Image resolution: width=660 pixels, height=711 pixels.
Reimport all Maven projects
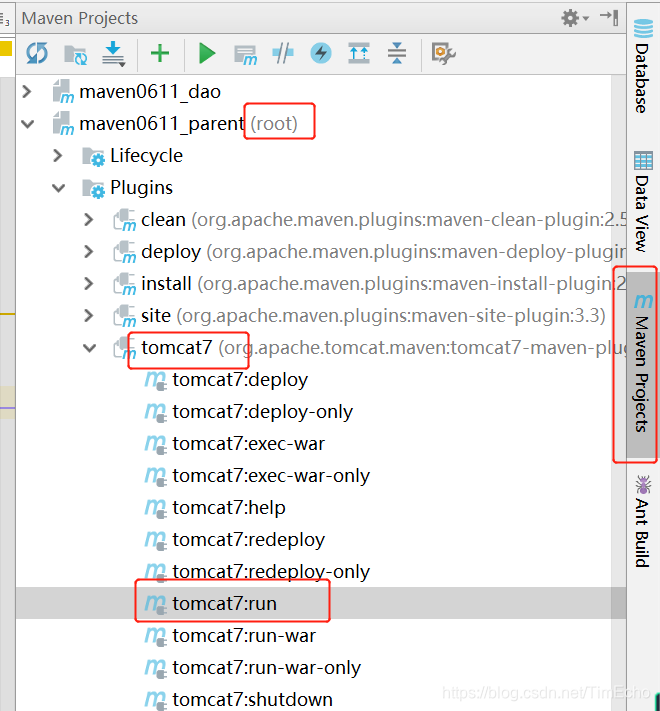[x=37, y=54]
